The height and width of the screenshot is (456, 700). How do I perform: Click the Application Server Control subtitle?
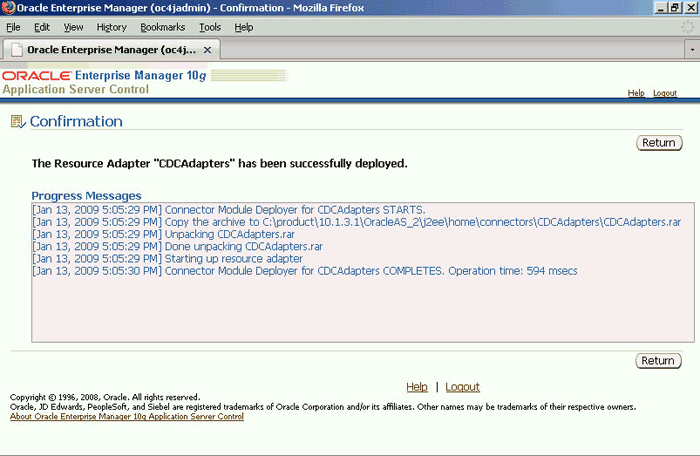click(75, 89)
